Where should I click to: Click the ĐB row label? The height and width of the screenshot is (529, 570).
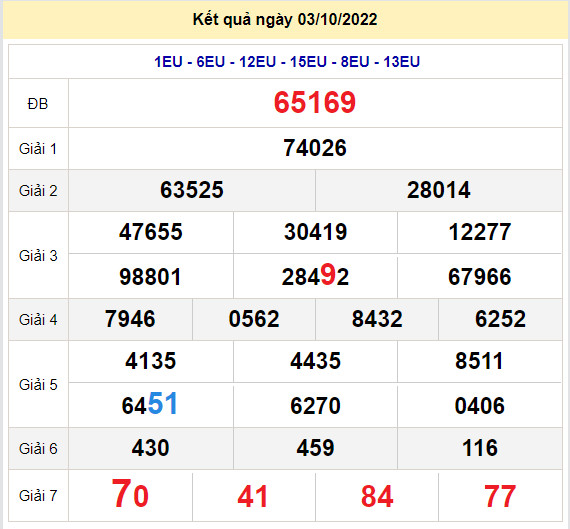(x=38, y=104)
